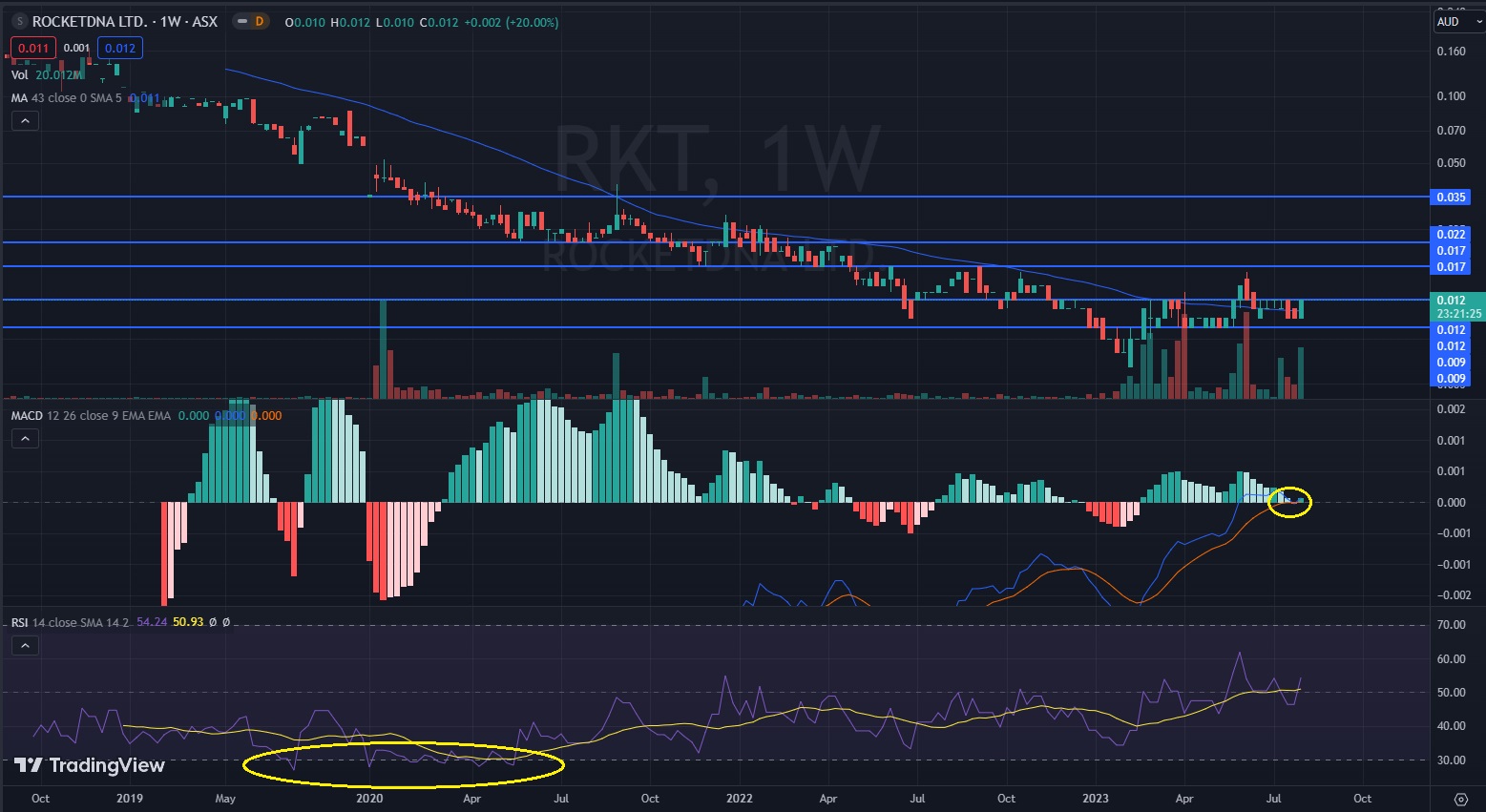Click the 70.00 RSI scale label

coord(1452,625)
